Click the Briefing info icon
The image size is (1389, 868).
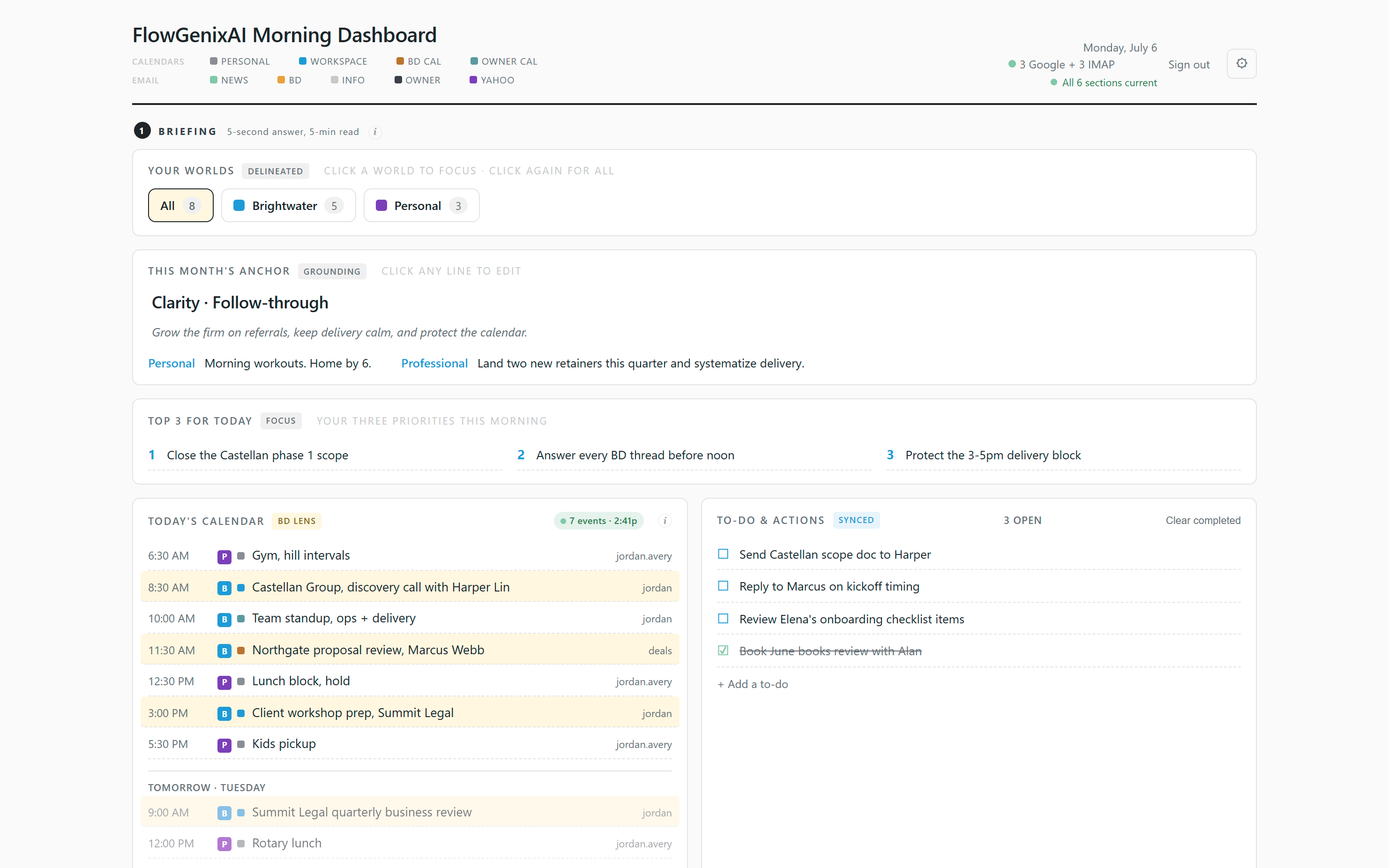375,132
